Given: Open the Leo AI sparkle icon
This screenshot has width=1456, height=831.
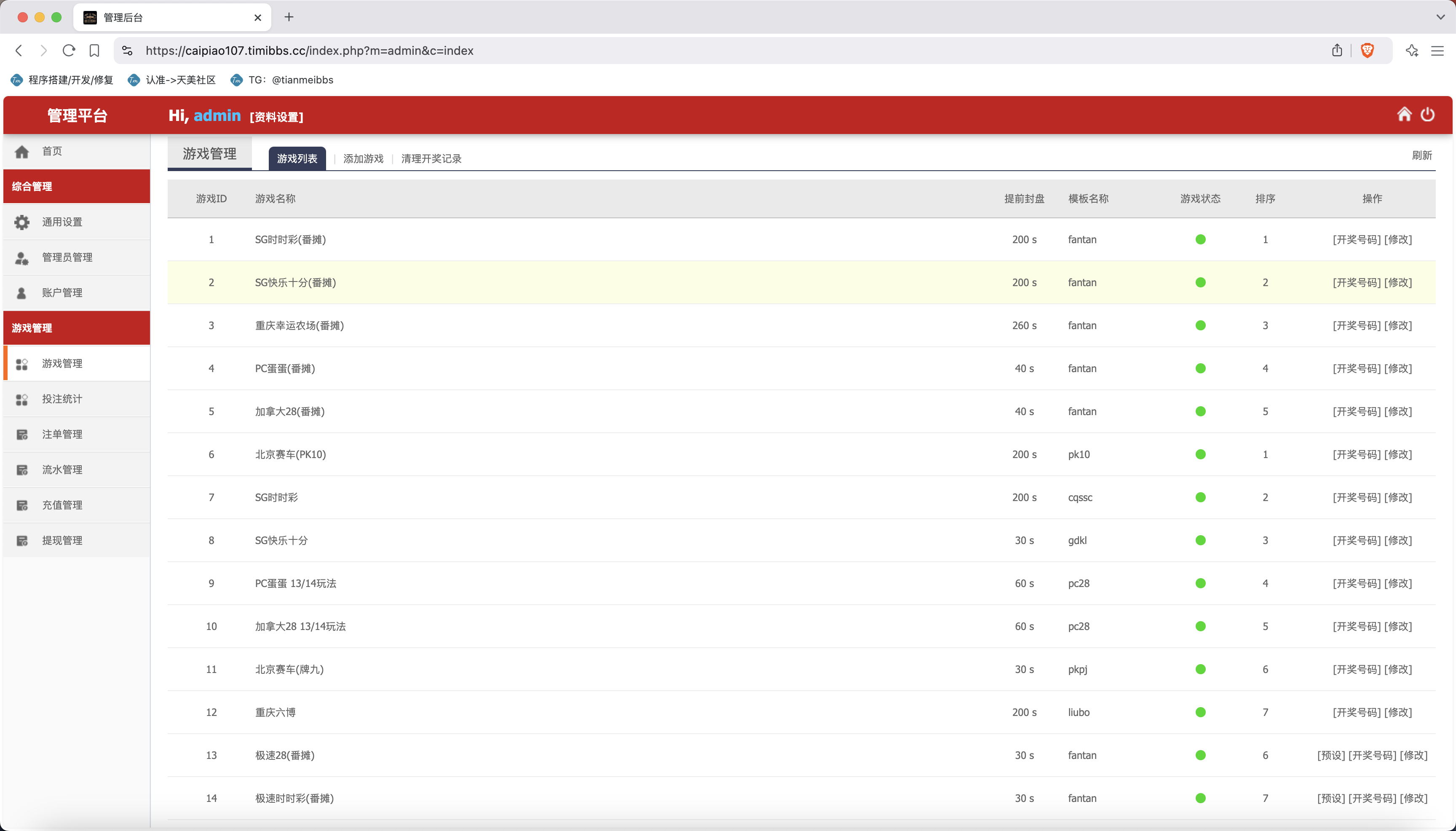Looking at the screenshot, I should pos(1412,51).
